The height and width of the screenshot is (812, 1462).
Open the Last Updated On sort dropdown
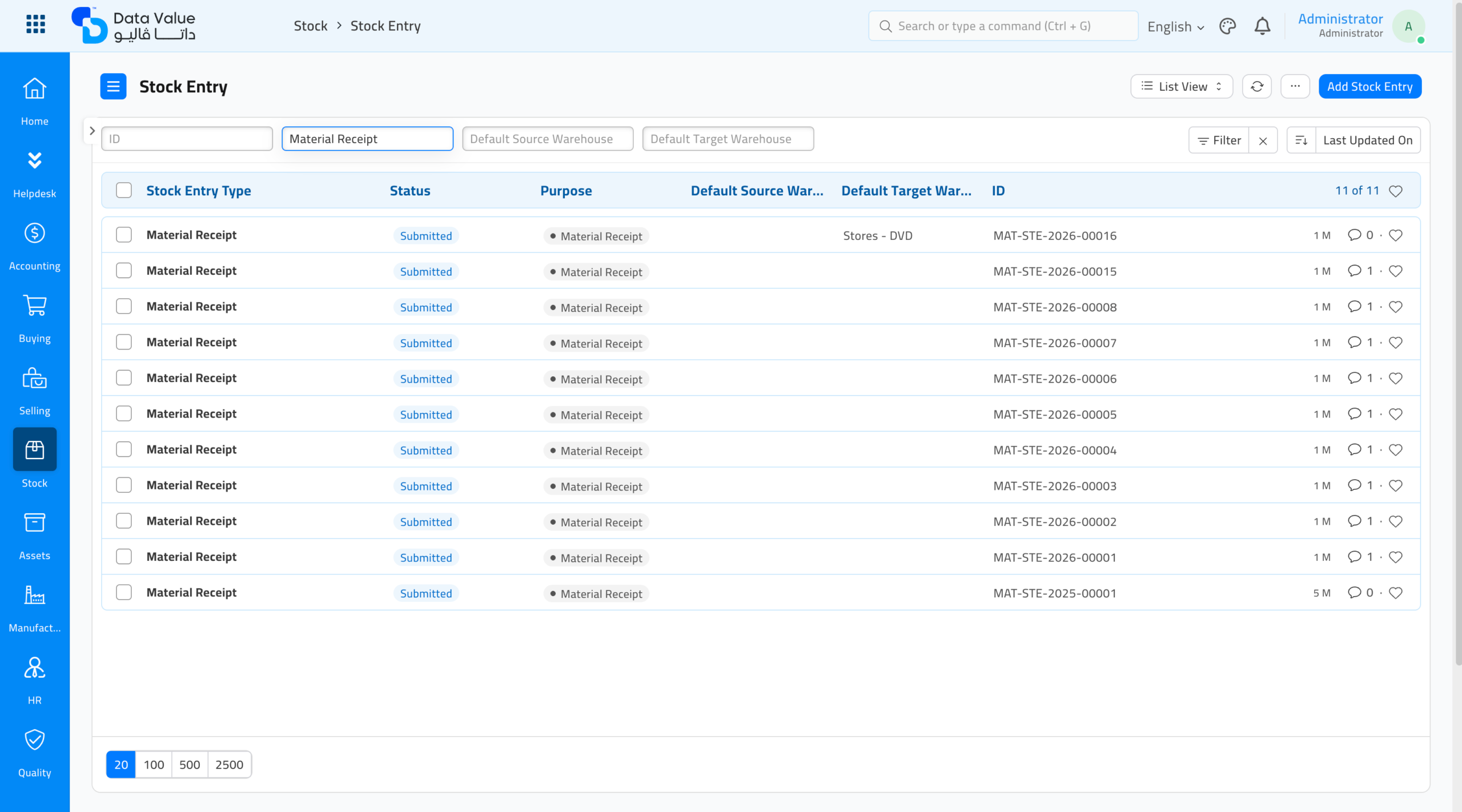click(1368, 140)
